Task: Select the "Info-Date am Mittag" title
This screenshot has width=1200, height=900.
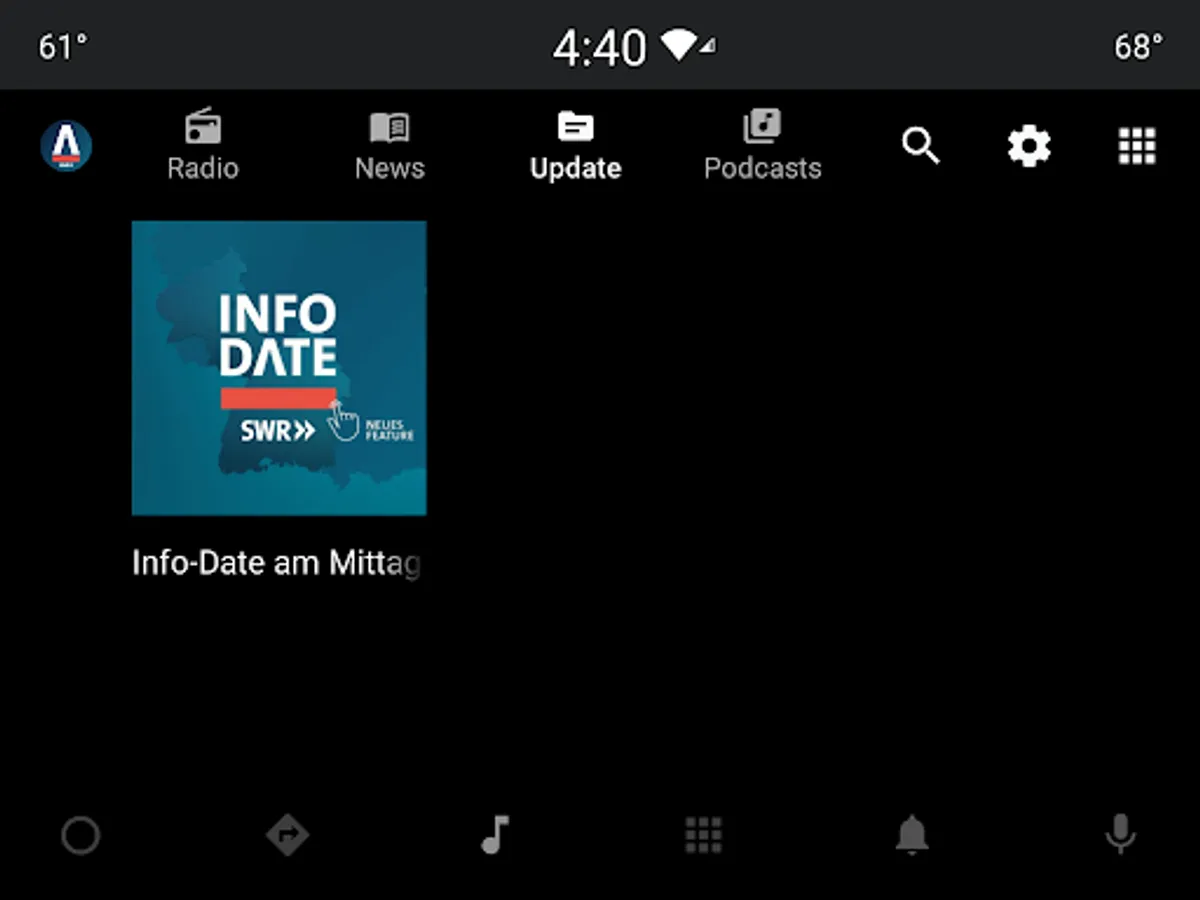Action: tap(276, 563)
